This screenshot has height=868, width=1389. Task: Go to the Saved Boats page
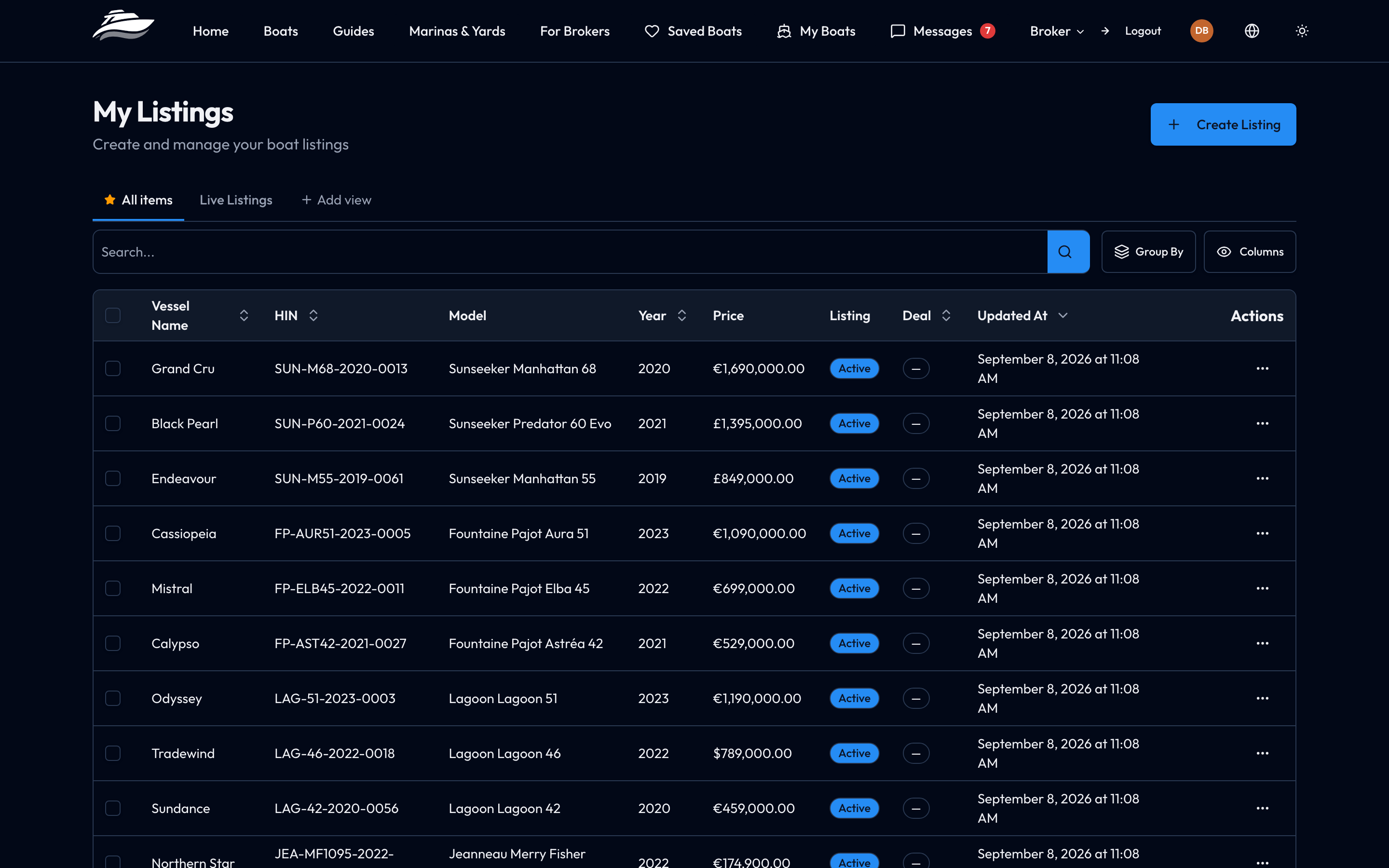click(693, 31)
